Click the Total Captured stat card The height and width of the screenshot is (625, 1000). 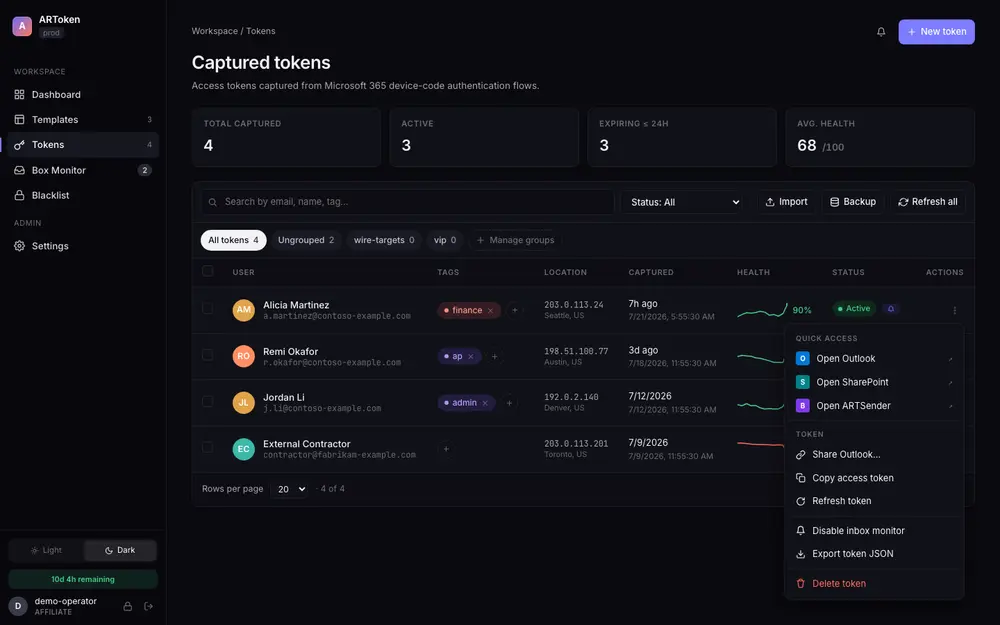[286, 138]
